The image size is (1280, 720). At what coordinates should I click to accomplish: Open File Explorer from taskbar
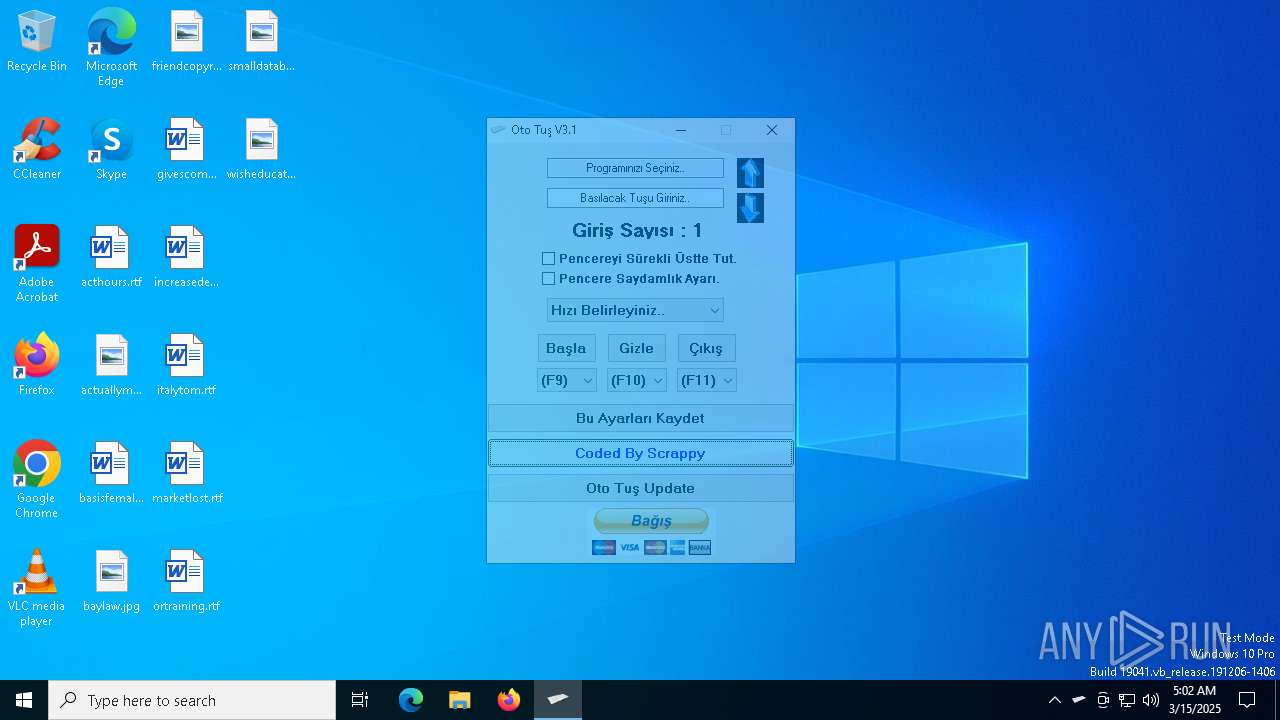459,700
